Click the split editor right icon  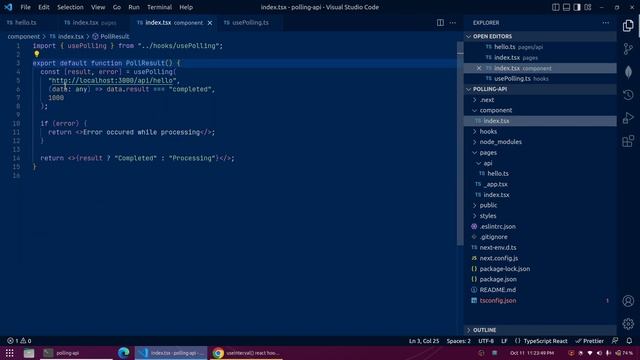(440, 23)
